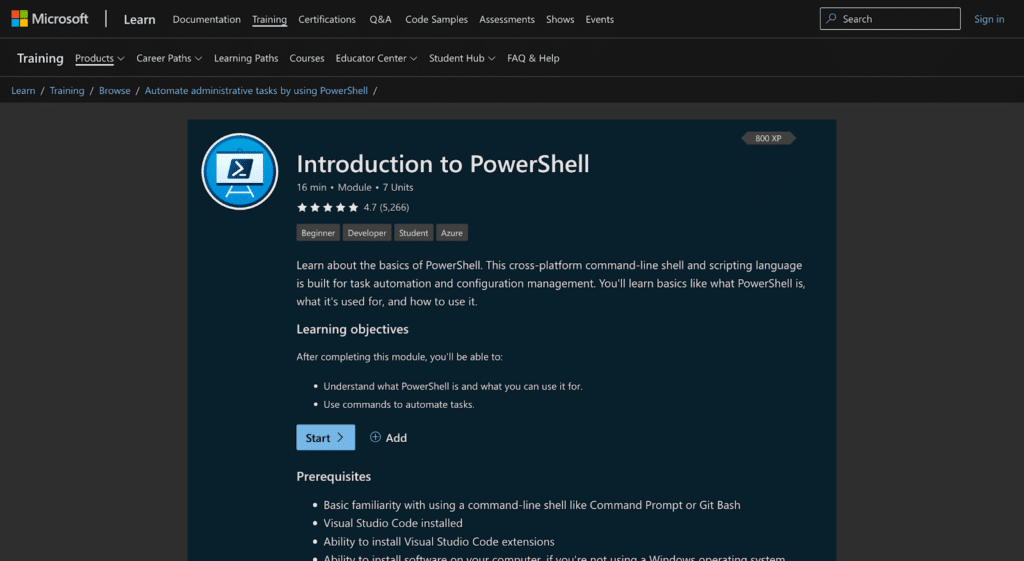Open the Documentation menu item

click(x=206, y=19)
